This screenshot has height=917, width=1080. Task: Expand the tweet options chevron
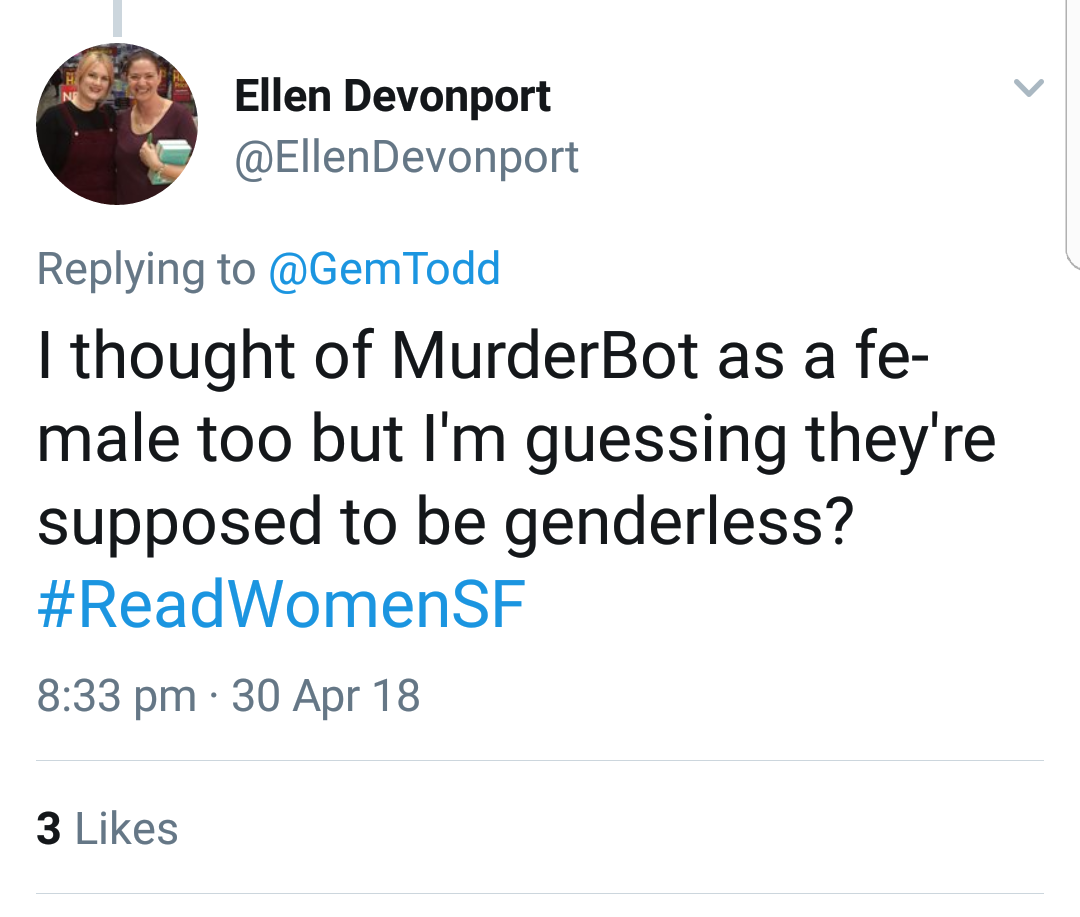coord(1029,88)
